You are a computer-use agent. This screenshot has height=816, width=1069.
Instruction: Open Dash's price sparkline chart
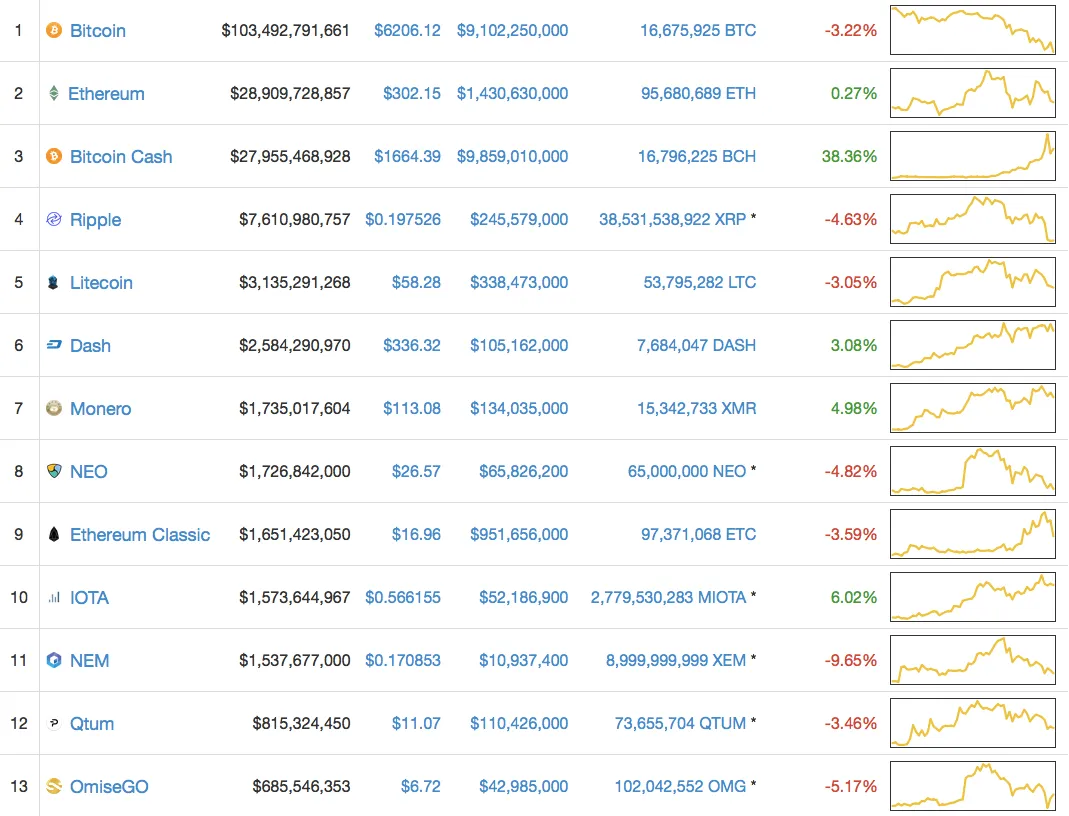click(973, 345)
